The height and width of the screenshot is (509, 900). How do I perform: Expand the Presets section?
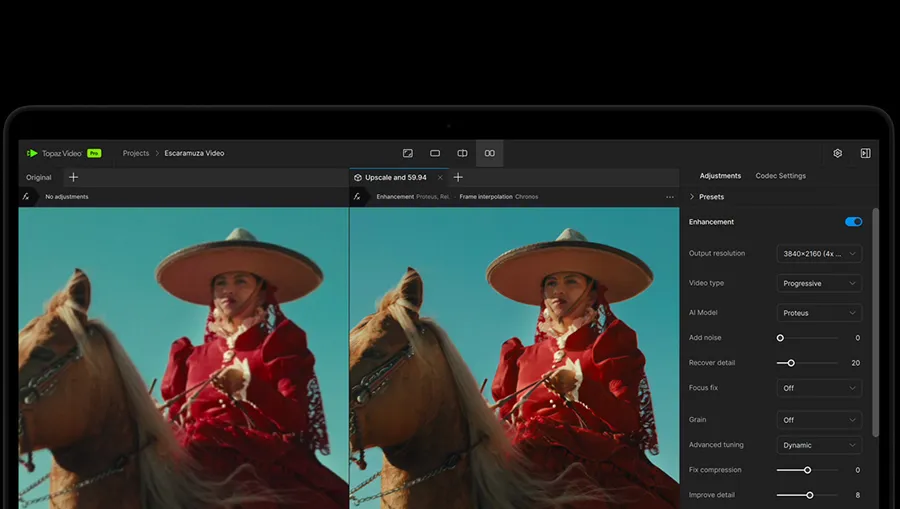pyautogui.click(x=707, y=197)
